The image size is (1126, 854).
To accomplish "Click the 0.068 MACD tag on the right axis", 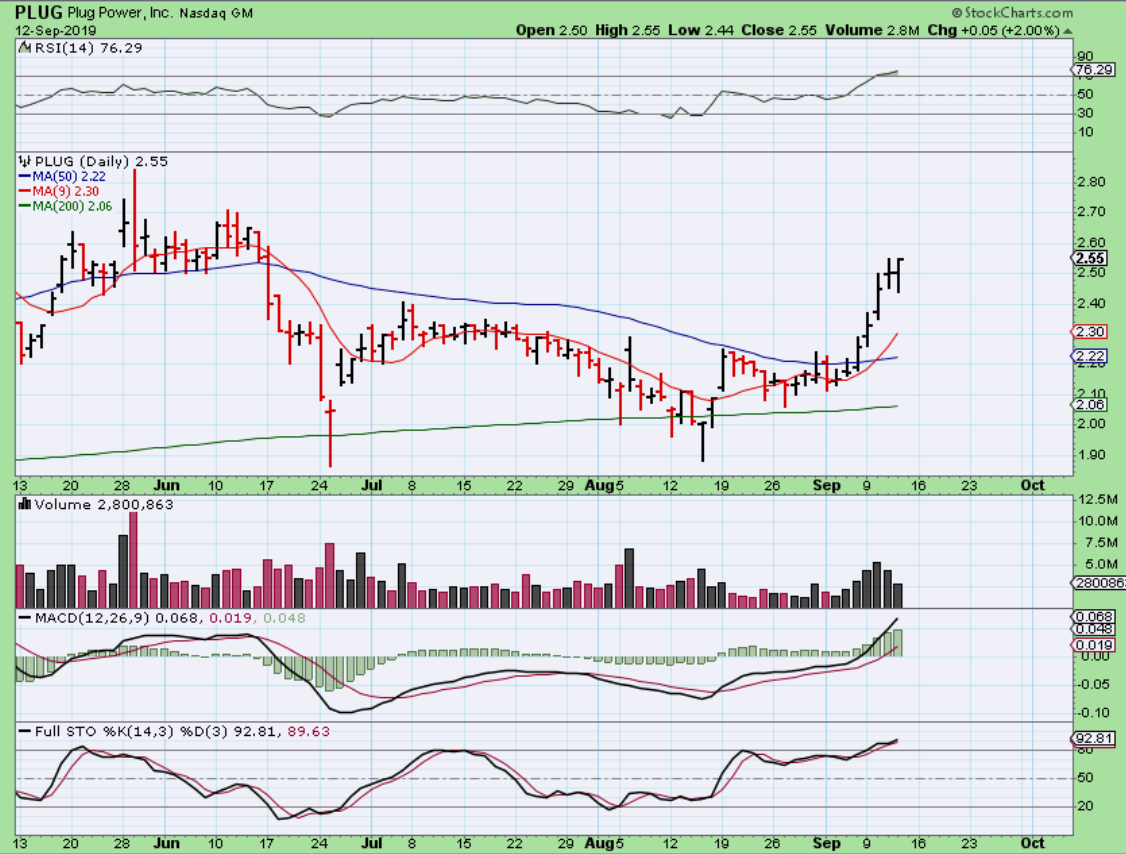I will pyautogui.click(x=1093, y=616).
